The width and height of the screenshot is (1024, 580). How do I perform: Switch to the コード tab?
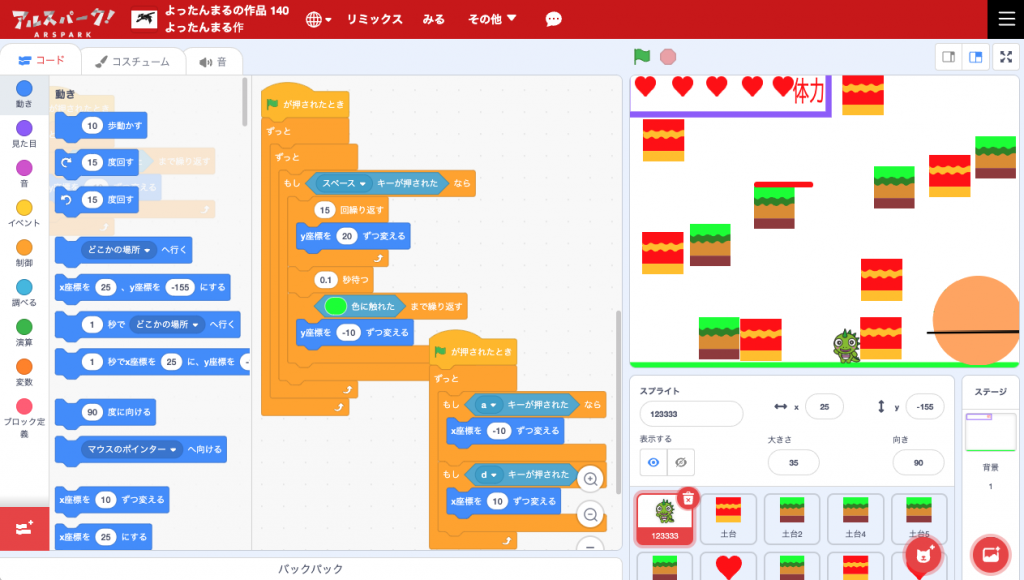[x=41, y=61]
